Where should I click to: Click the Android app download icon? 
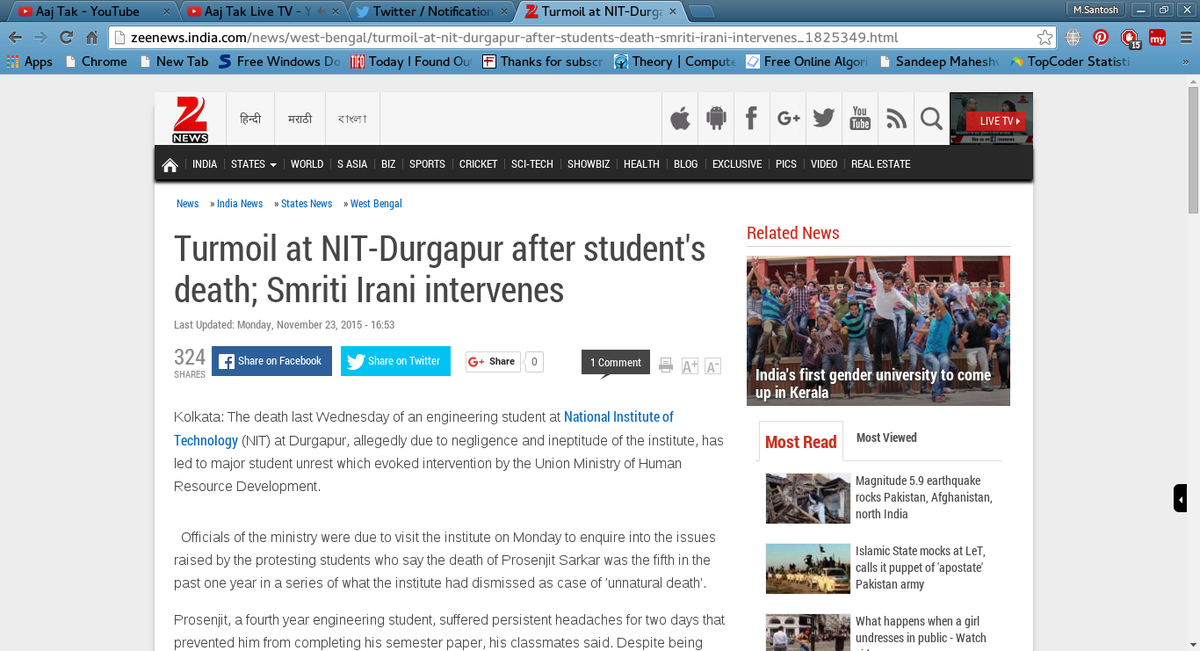point(715,119)
